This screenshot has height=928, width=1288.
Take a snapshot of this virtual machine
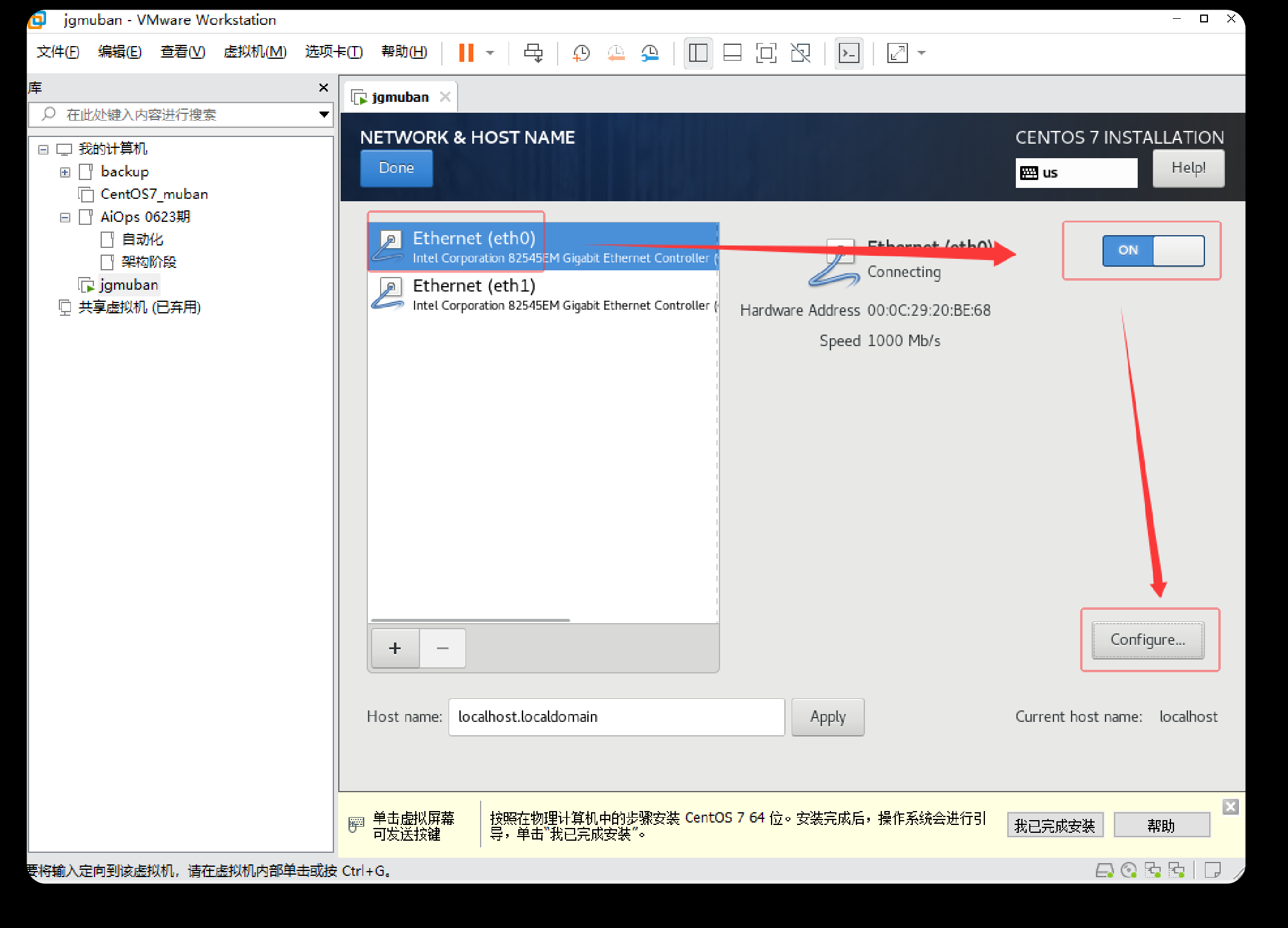coord(581,53)
